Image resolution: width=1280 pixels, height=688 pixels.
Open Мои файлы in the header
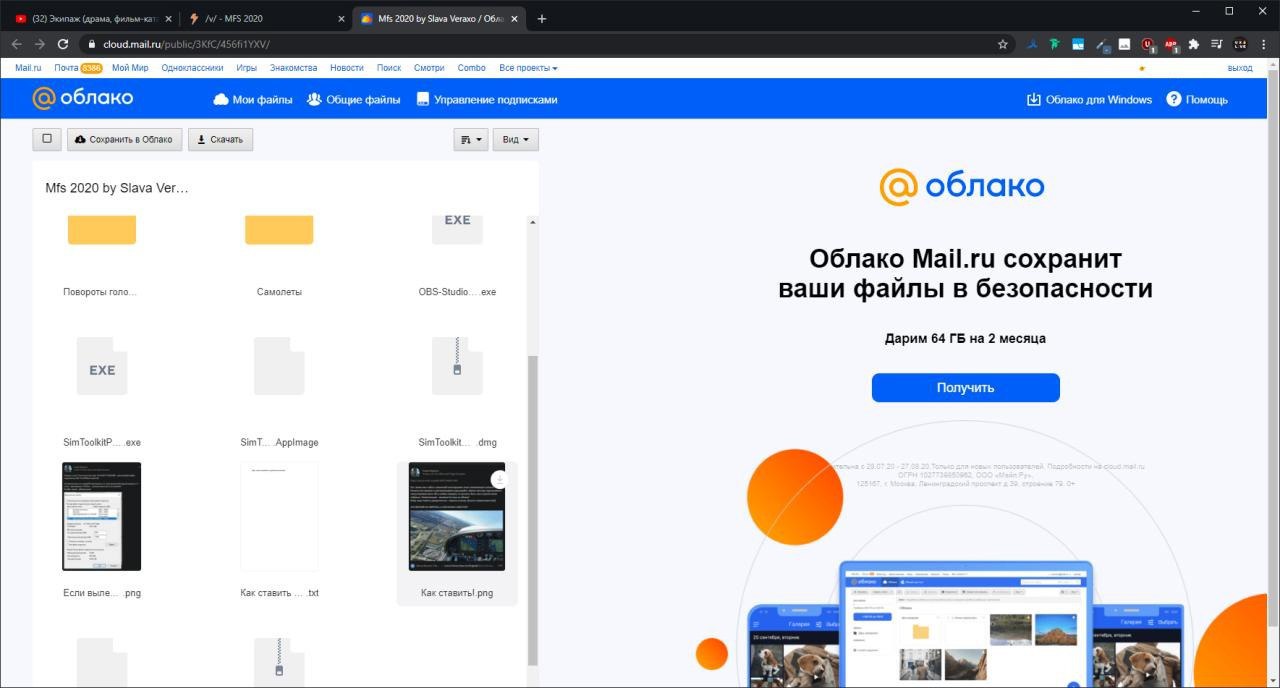(x=253, y=99)
